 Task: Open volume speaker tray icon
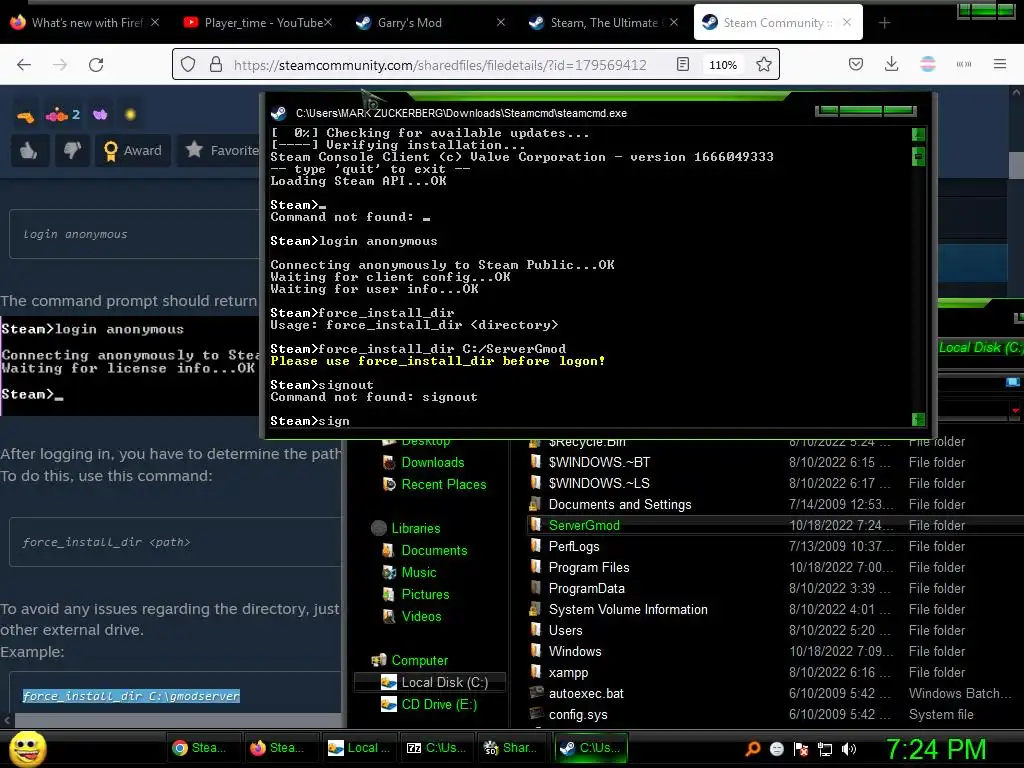(x=849, y=749)
